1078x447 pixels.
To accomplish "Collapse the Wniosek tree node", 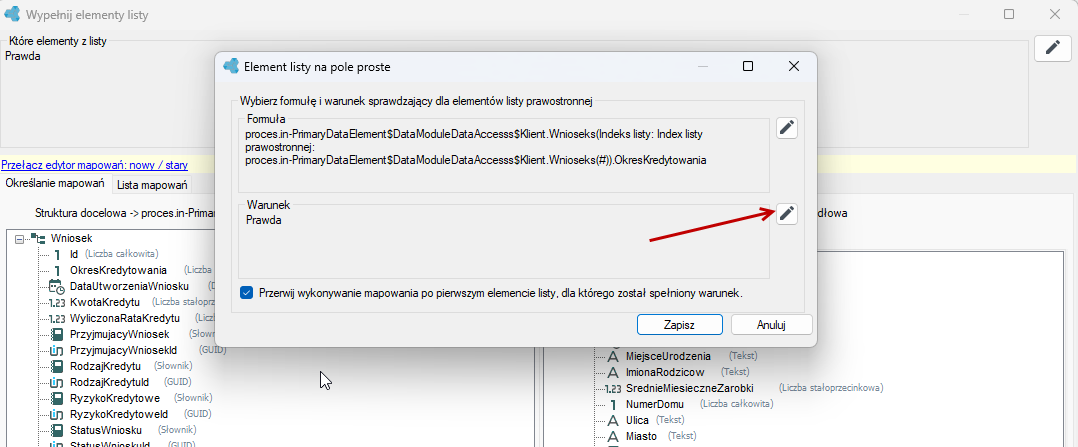I will pos(19,239).
